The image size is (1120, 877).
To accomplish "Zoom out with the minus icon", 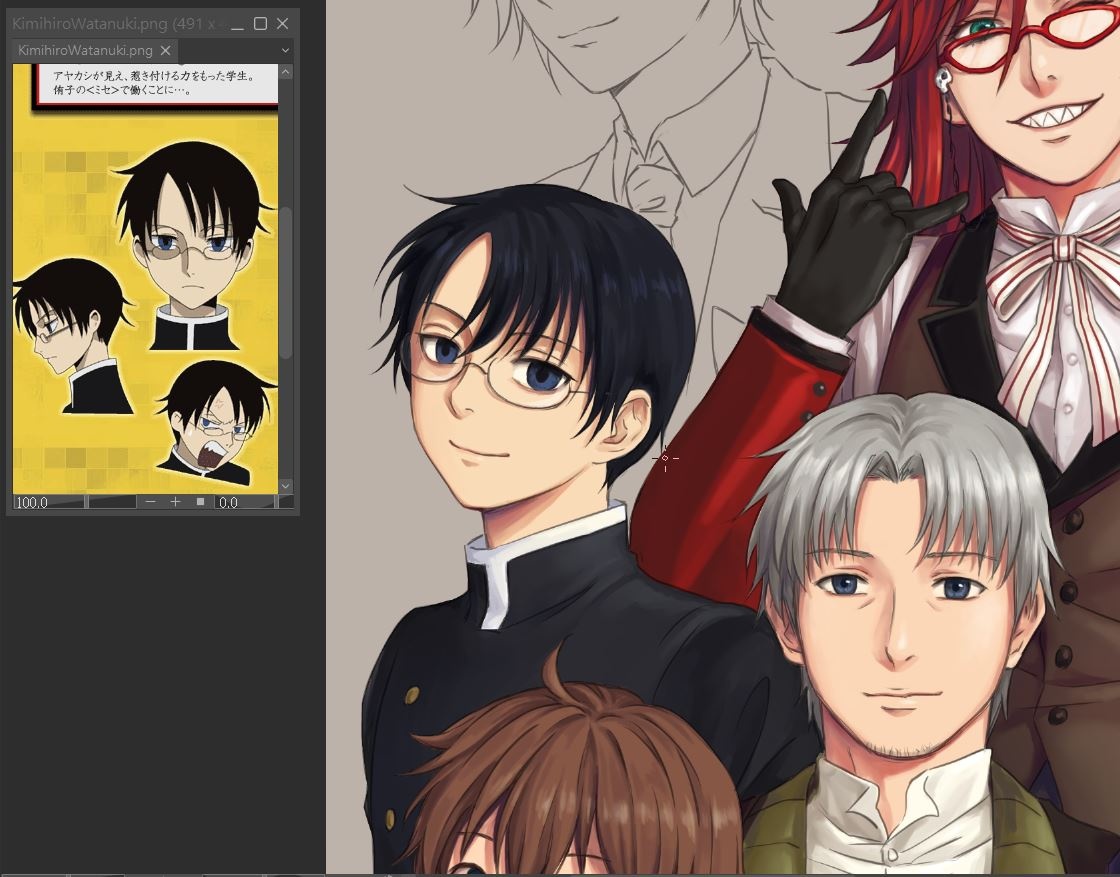I will click(150, 502).
